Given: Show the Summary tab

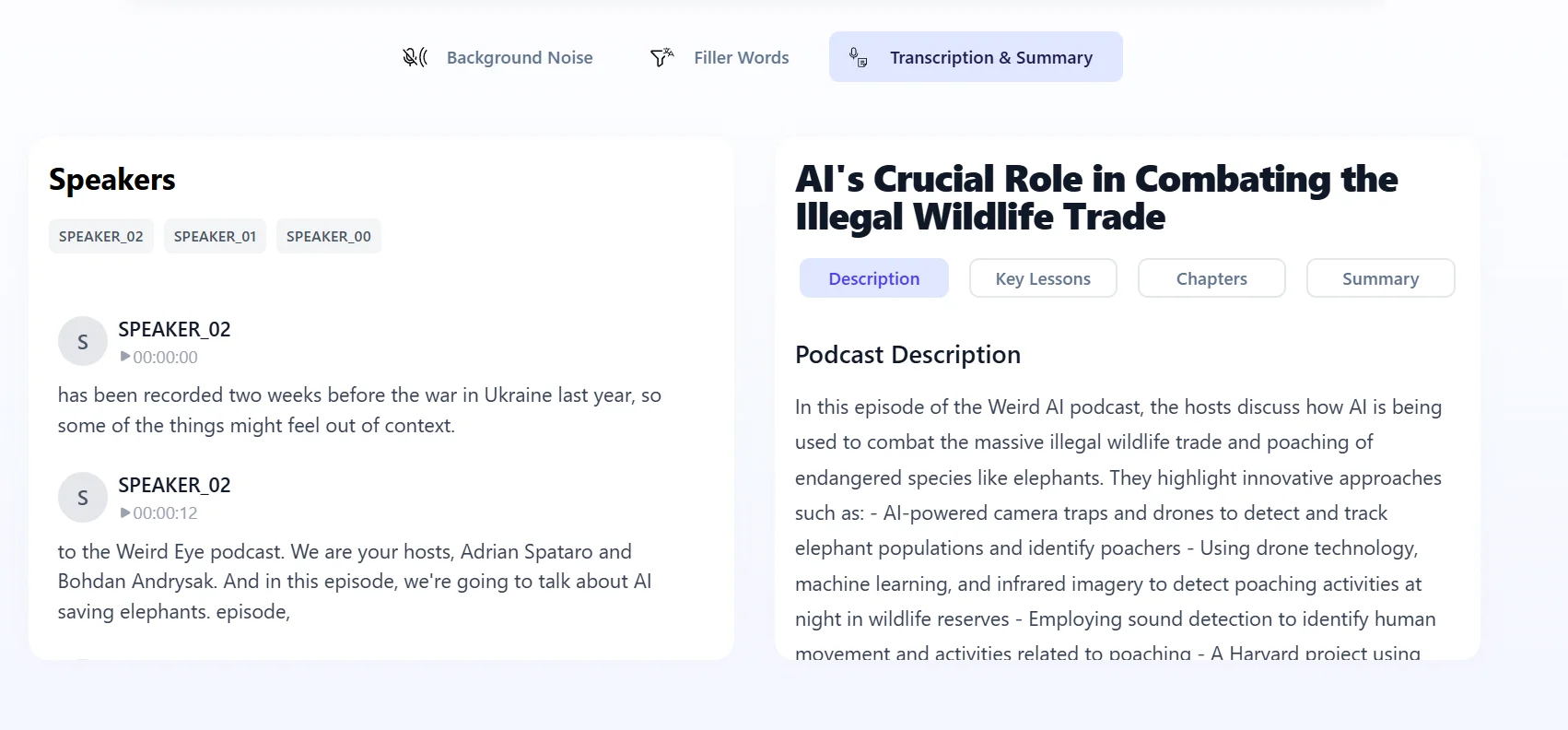Looking at the screenshot, I should [x=1380, y=278].
